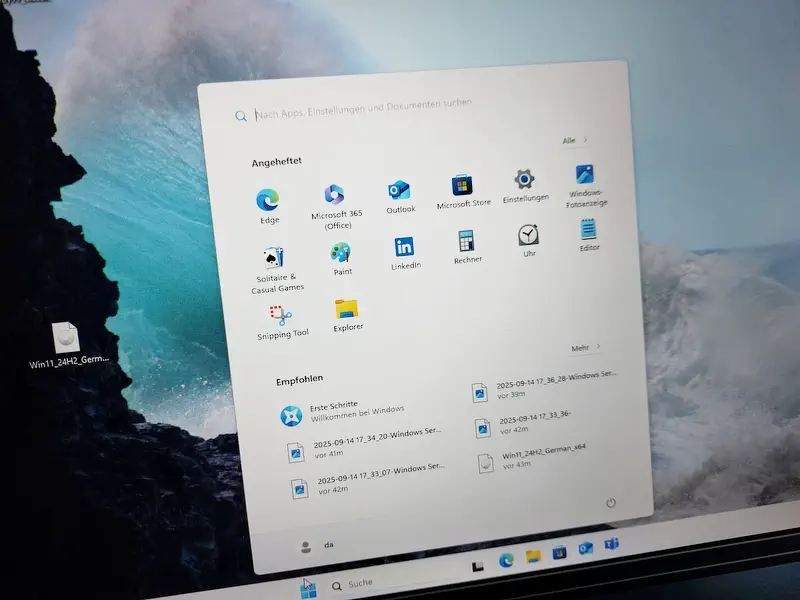Open recommended Win11_24H2_German_x64 file
Viewport: 800px width, 600px height.
point(532,458)
